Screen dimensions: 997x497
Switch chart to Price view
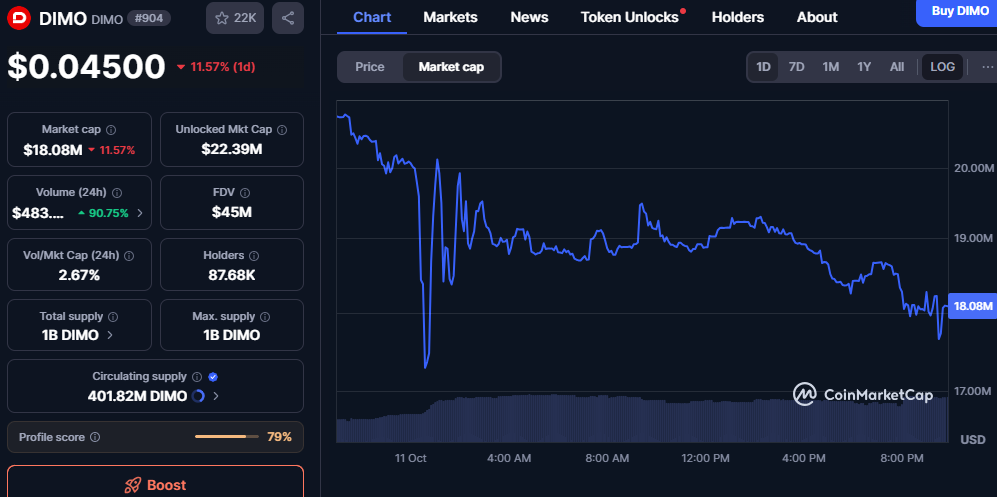pyautogui.click(x=370, y=67)
